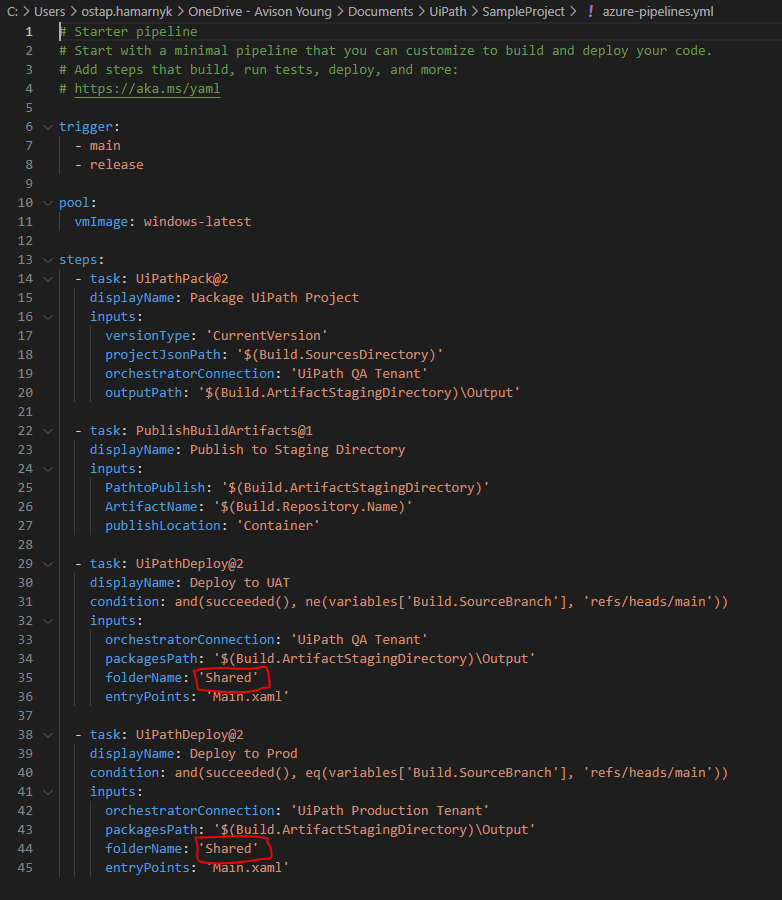The image size is (782, 900).
Task: Fold the Deploy to UAT task block
Action: click(48, 564)
